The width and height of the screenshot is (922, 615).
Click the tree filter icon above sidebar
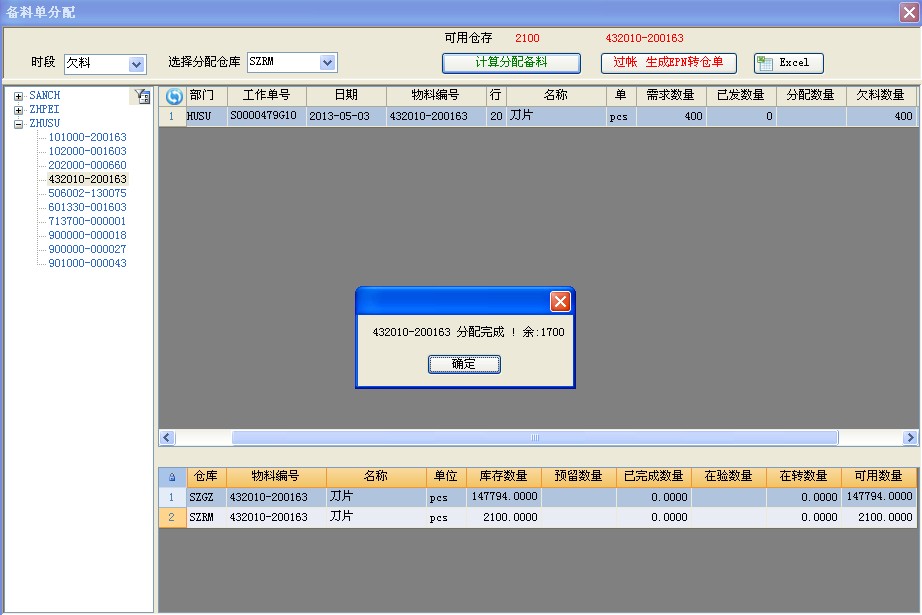point(142,96)
